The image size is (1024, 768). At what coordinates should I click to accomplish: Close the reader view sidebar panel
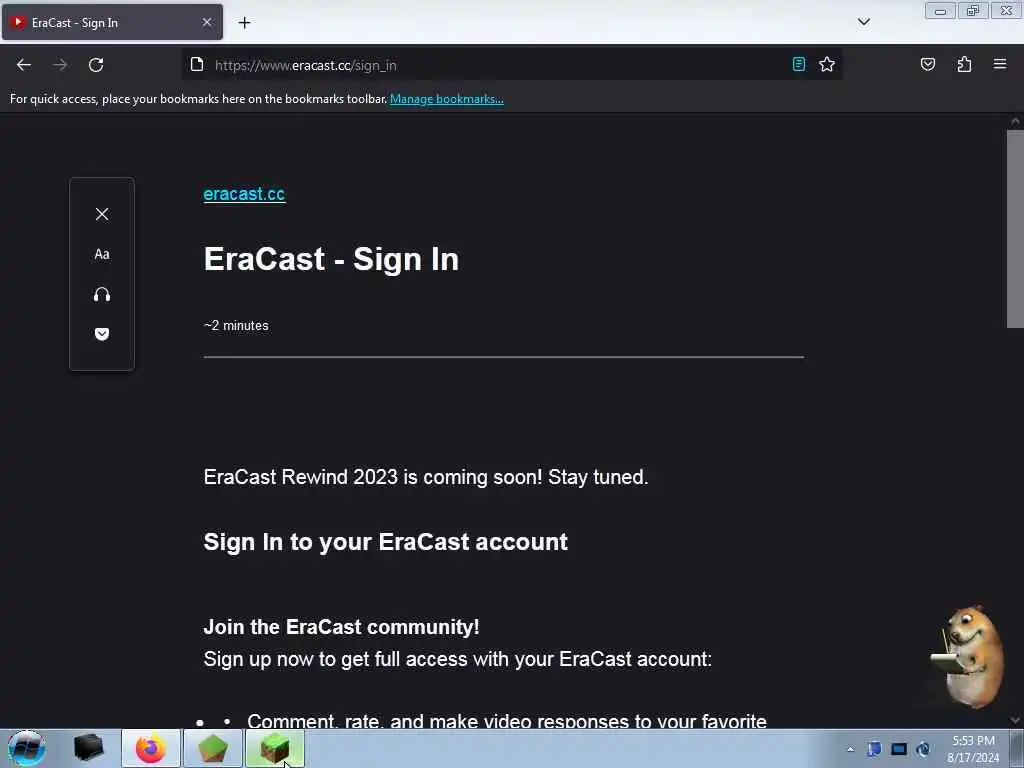(x=102, y=214)
